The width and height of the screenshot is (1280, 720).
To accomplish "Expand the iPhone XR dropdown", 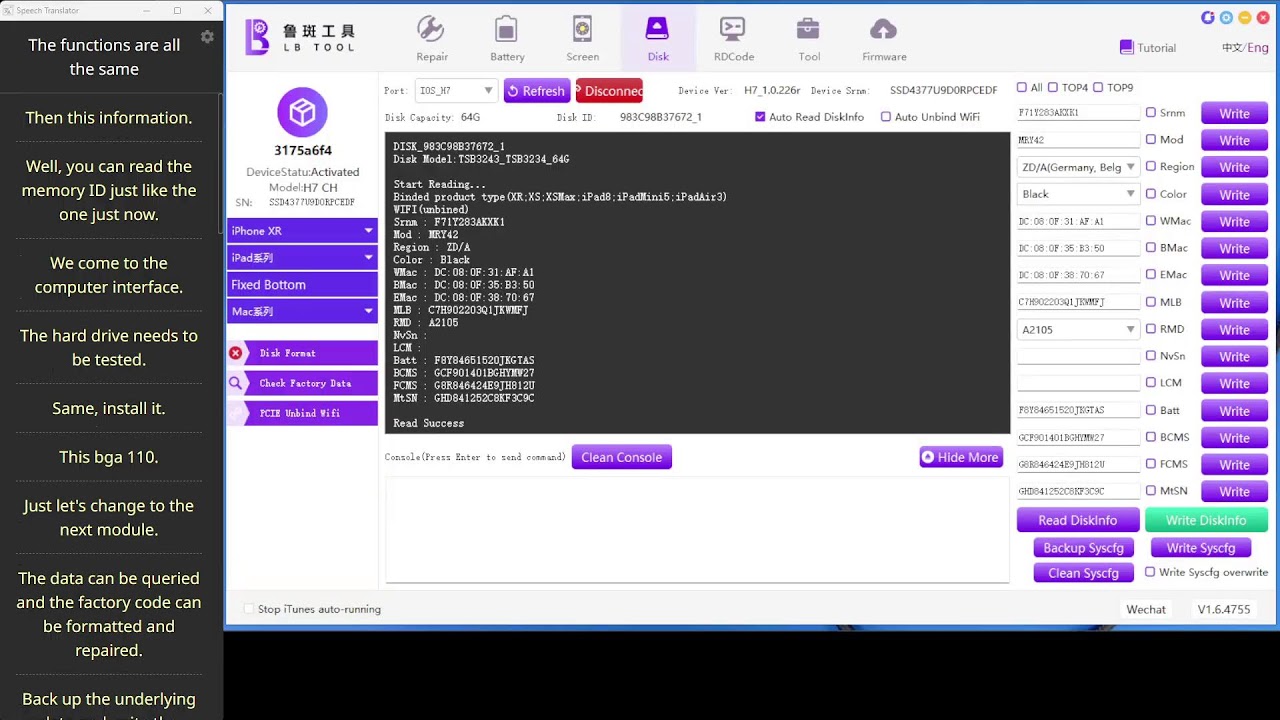I will (302, 231).
